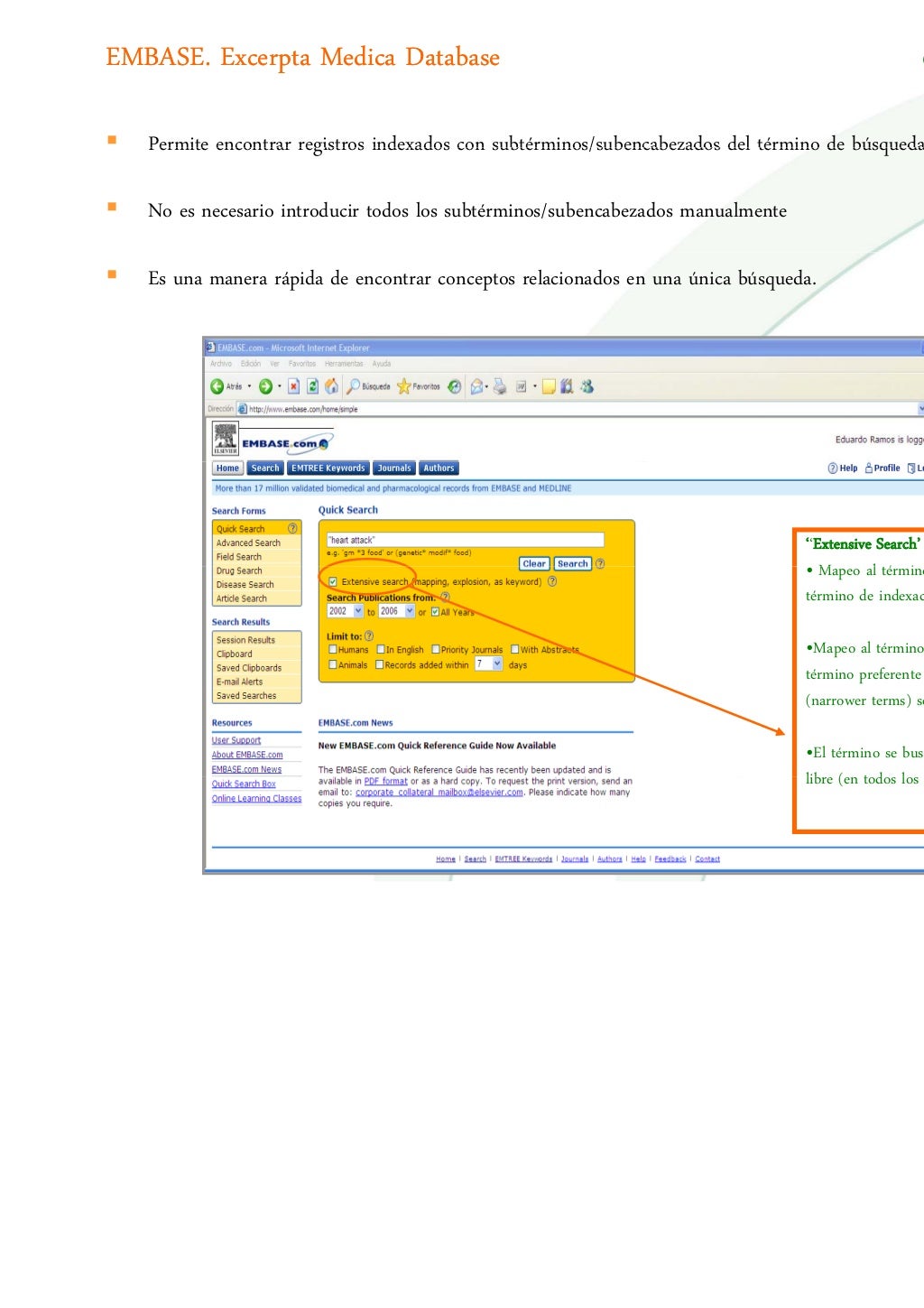924x1308 pixels.
Task: Open the Forward button history dropdown arrow
Action: pos(280,386)
